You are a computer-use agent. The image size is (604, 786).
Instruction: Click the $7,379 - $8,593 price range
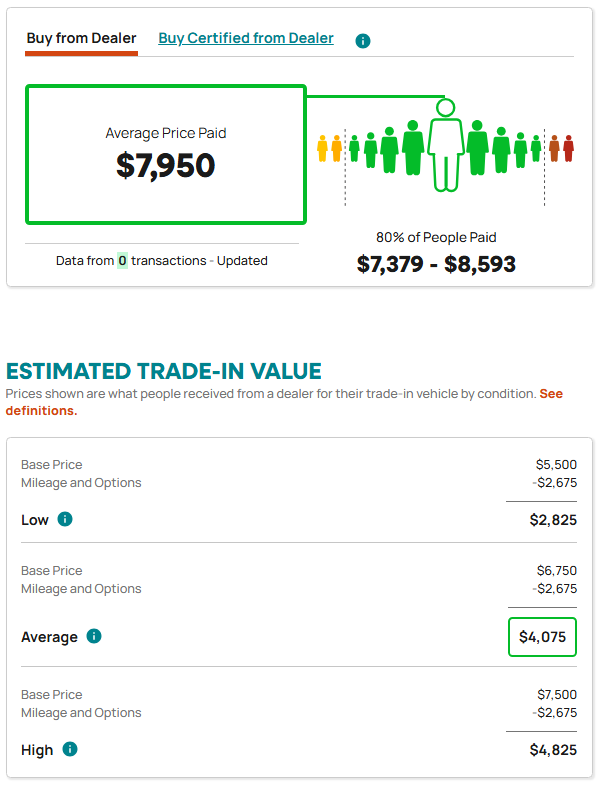[436, 264]
